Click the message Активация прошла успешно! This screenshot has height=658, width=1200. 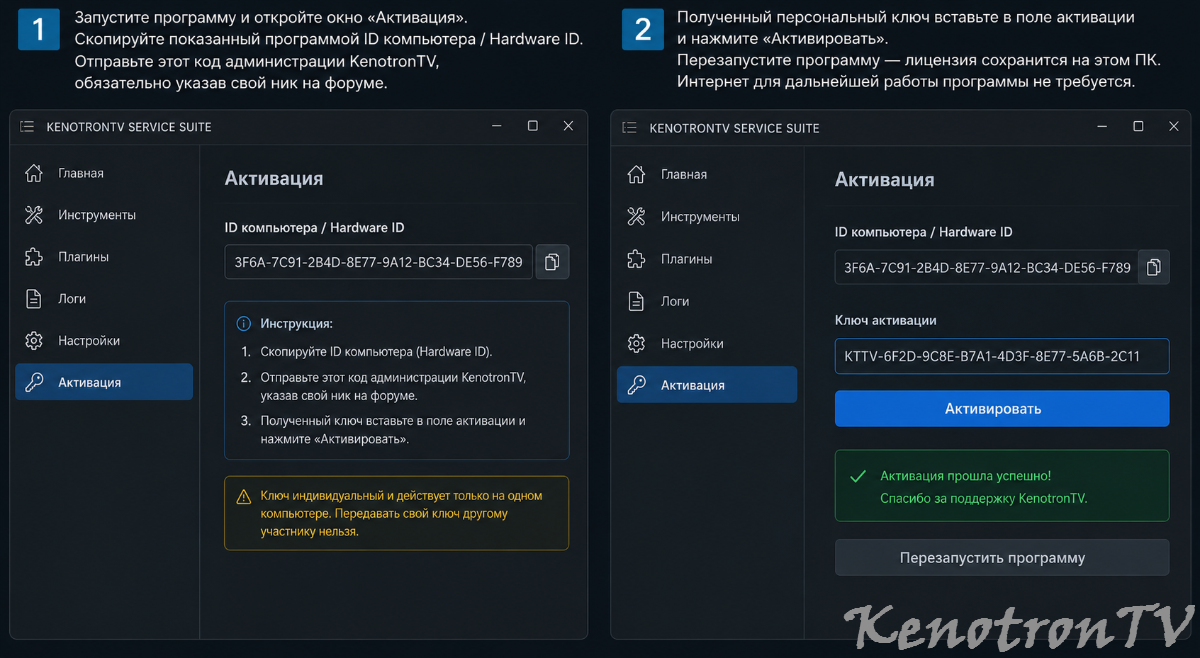coord(966,476)
